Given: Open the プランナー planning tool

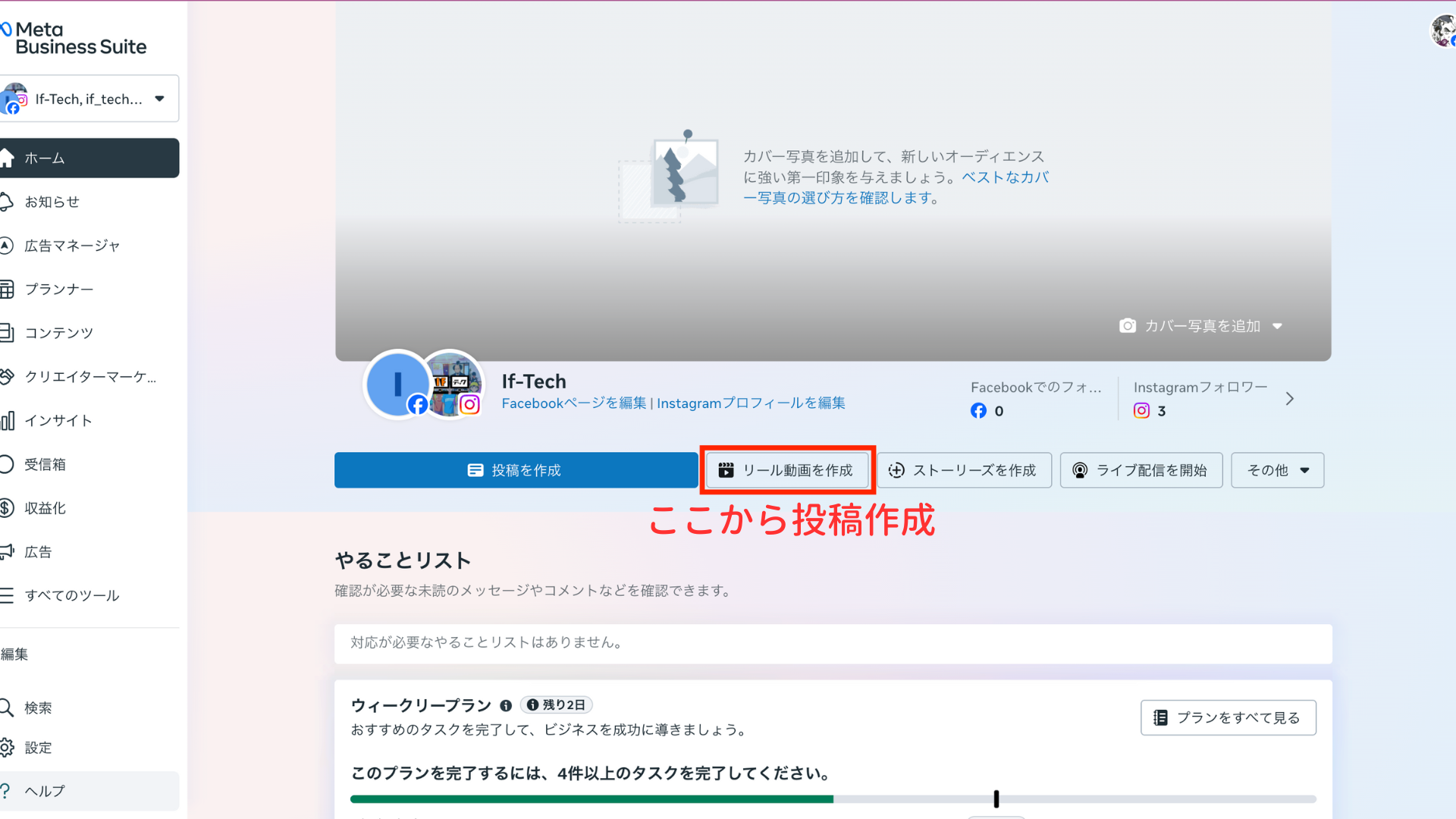Looking at the screenshot, I should click(59, 289).
